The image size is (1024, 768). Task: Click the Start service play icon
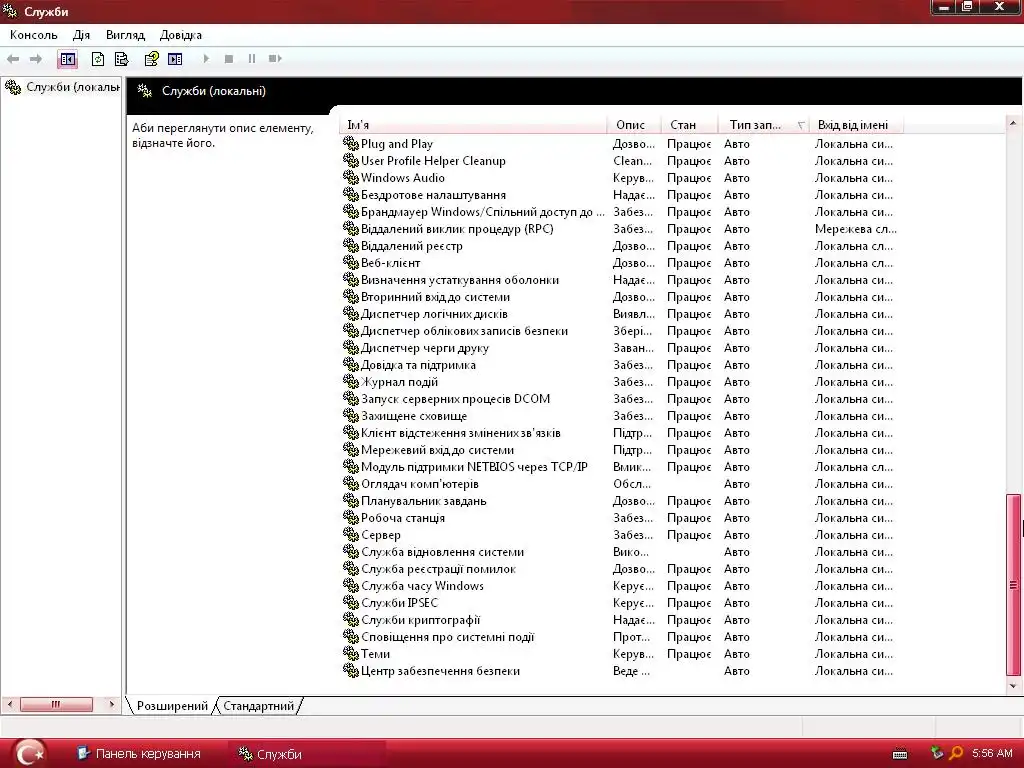pyautogui.click(x=206, y=59)
